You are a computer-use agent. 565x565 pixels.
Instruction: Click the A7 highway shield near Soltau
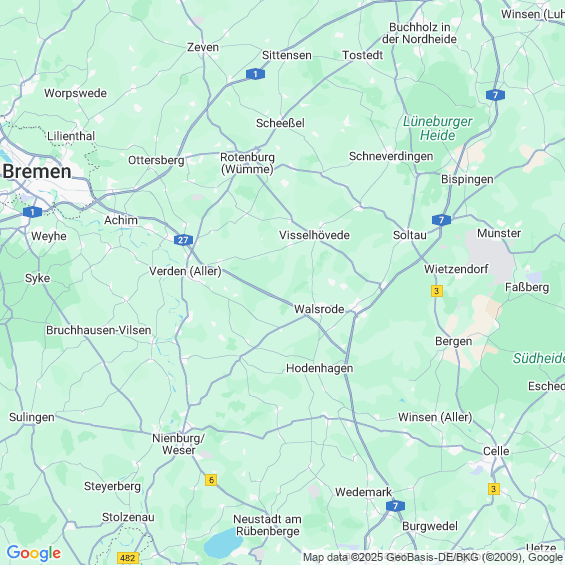tap(441, 220)
